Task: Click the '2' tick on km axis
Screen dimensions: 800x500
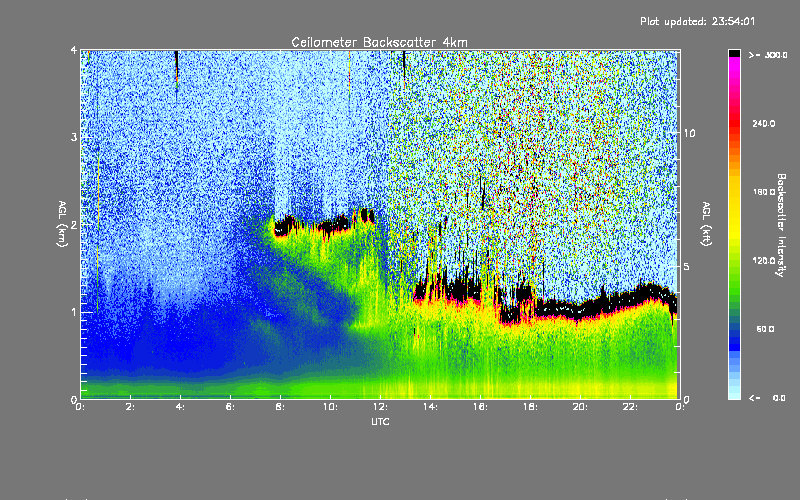Action: click(x=74, y=224)
